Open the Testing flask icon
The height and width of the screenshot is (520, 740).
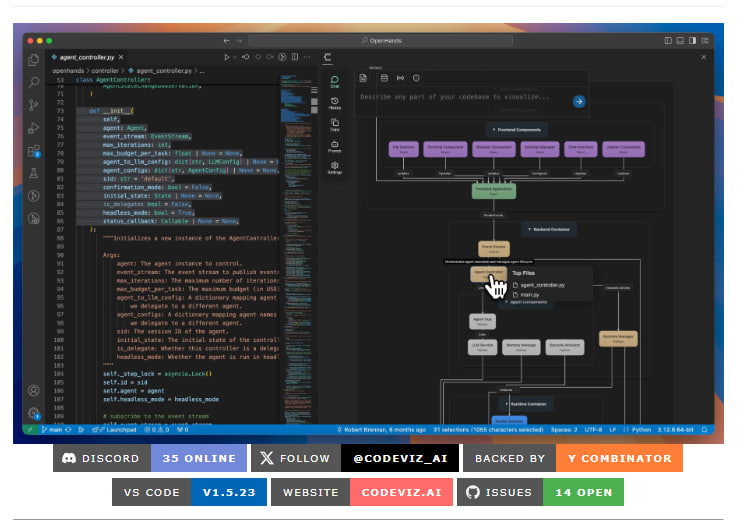point(34,173)
